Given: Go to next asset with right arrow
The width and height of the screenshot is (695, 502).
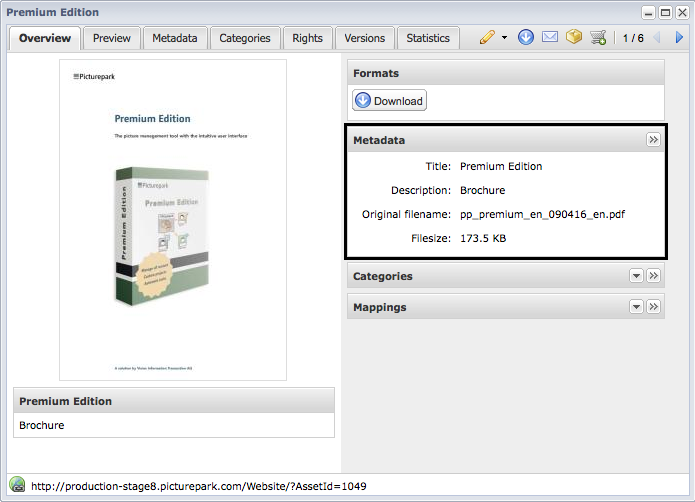Looking at the screenshot, I should [679, 38].
